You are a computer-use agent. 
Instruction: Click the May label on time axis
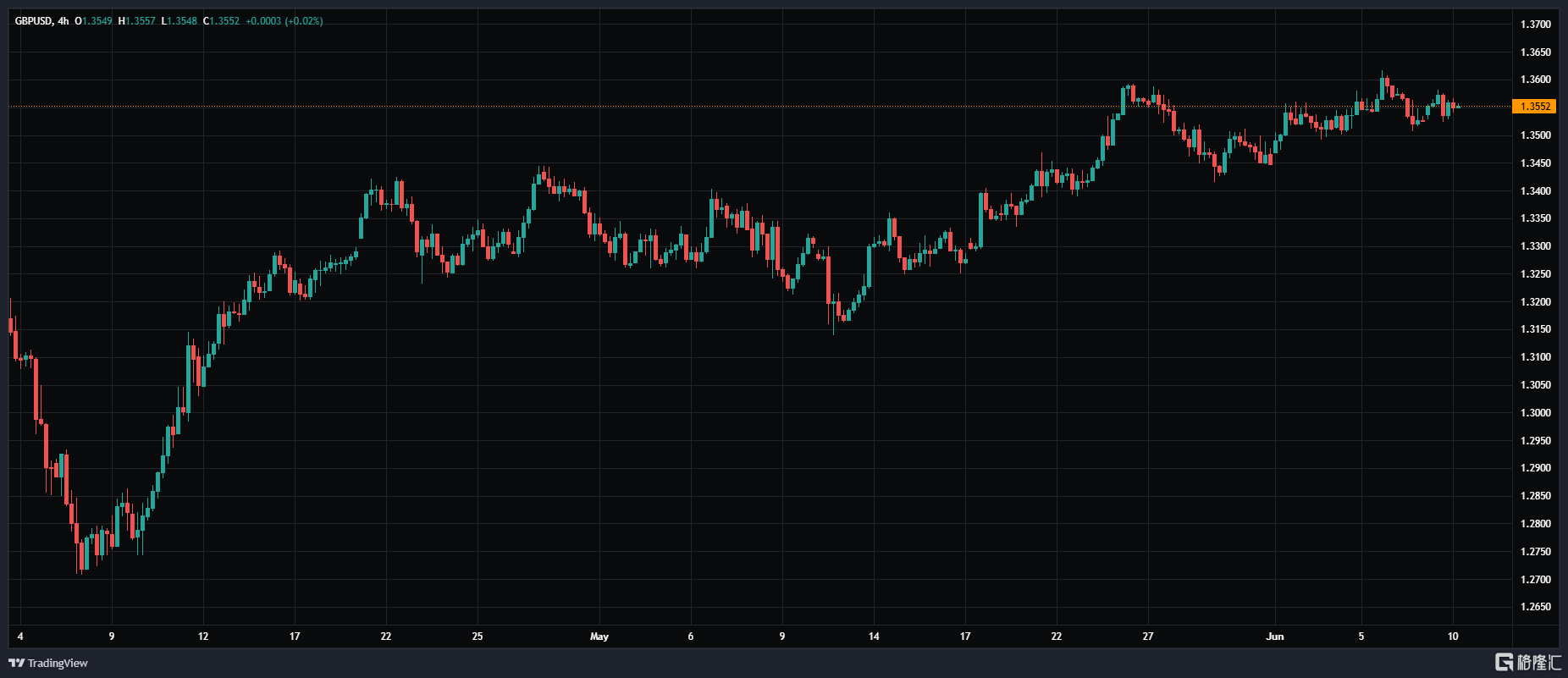[x=599, y=637]
